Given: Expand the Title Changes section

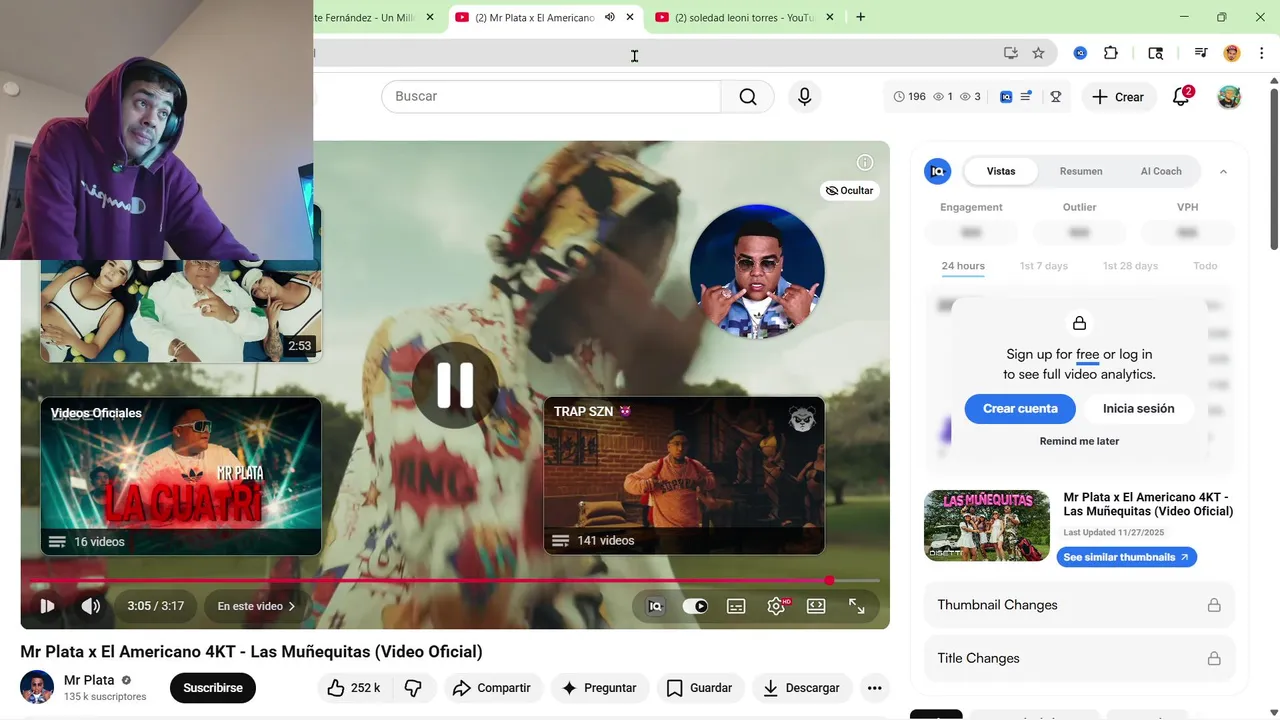Looking at the screenshot, I should coord(1079,658).
